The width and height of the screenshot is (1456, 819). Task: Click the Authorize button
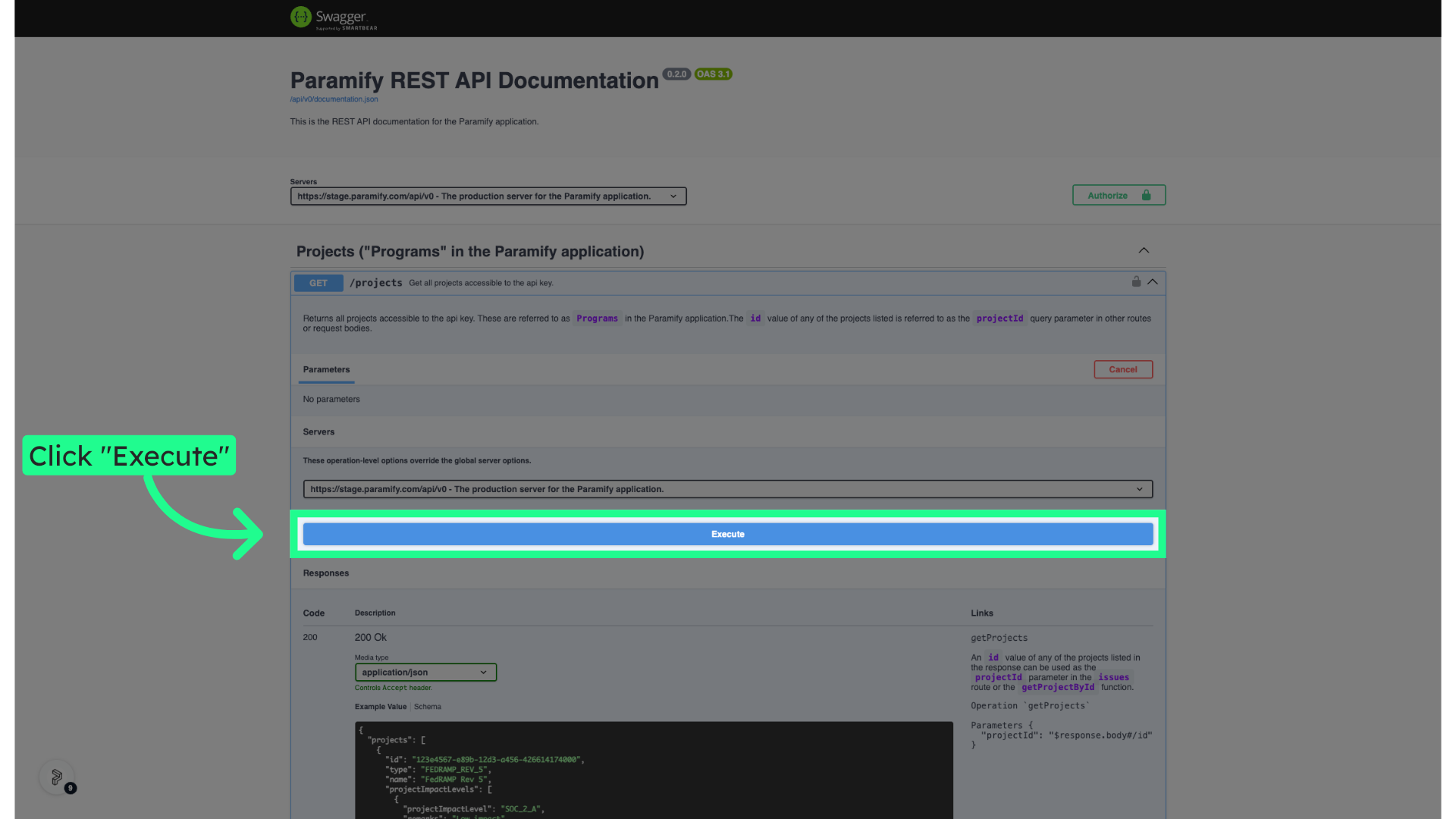click(x=1119, y=196)
